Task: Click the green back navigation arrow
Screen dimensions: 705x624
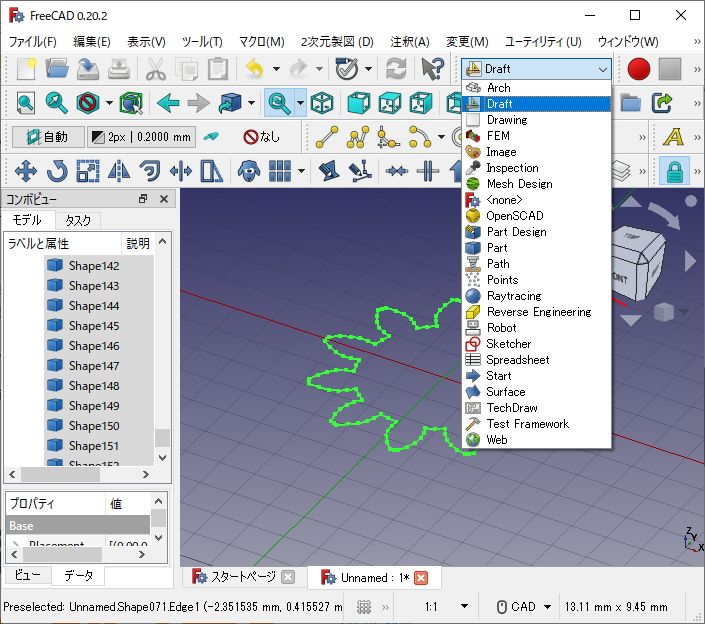Action: point(168,103)
